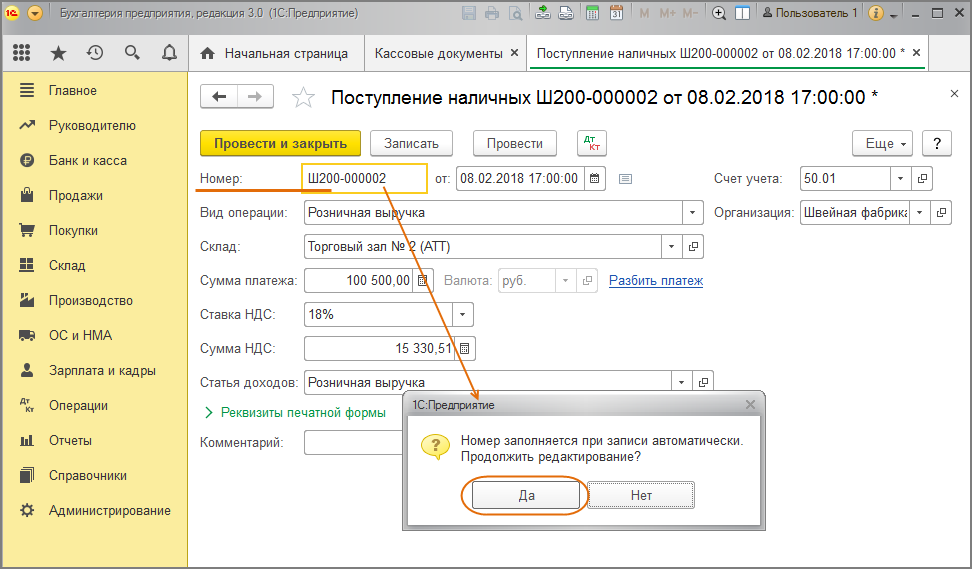972x569 pixels.
Task: Open the notifications bell icon
Action: 169,53
